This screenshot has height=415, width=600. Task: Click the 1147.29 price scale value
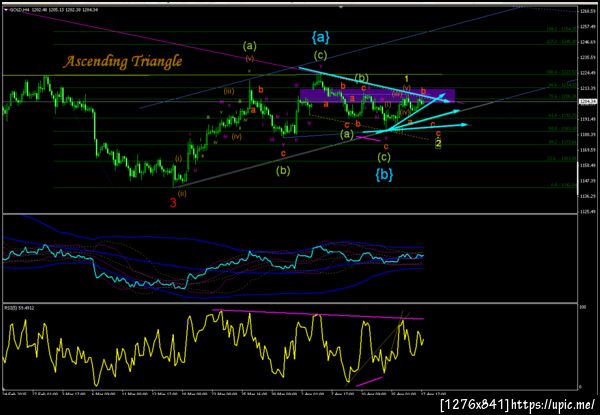pos(587,181)
